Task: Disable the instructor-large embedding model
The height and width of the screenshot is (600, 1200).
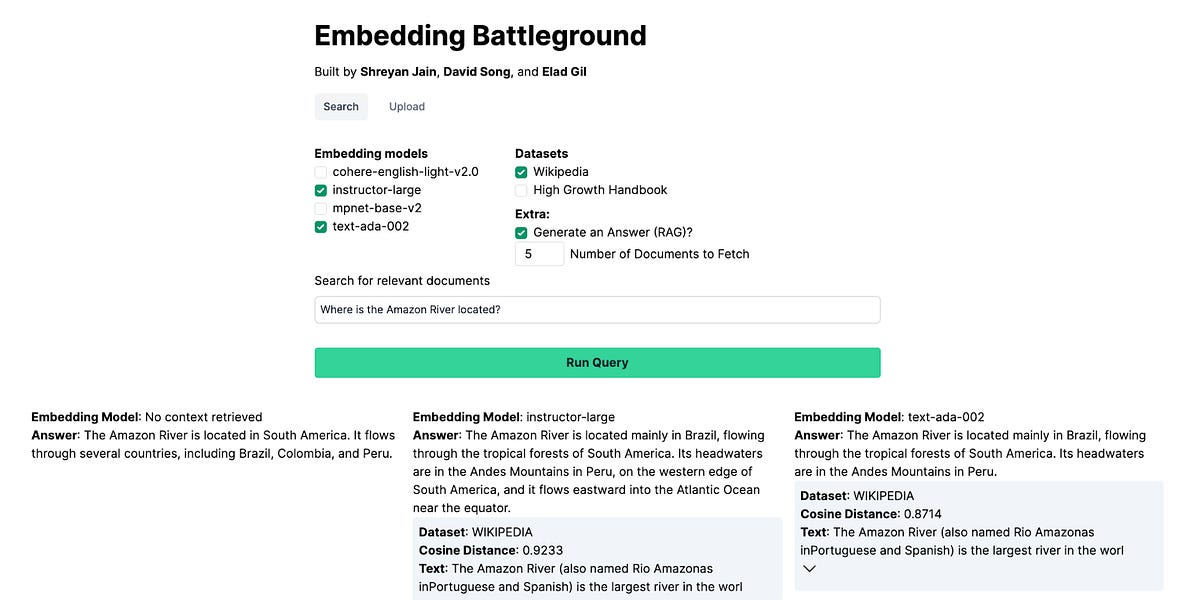Action: pos(320,190)
